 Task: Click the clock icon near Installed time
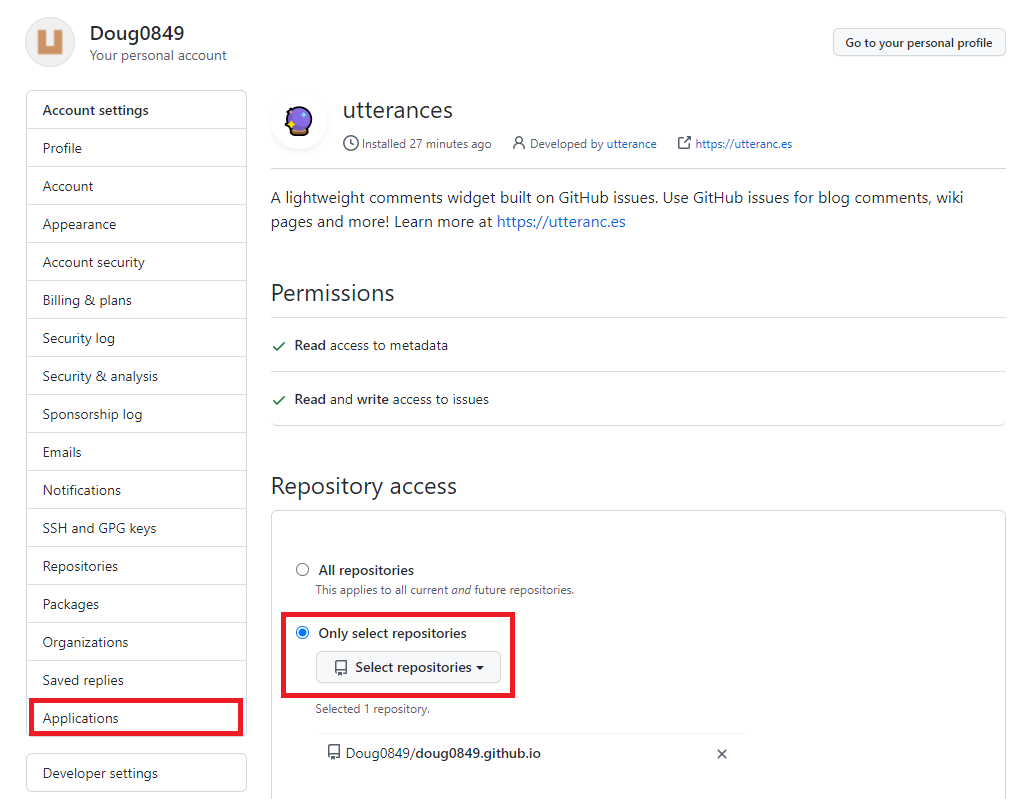point(350,143)
